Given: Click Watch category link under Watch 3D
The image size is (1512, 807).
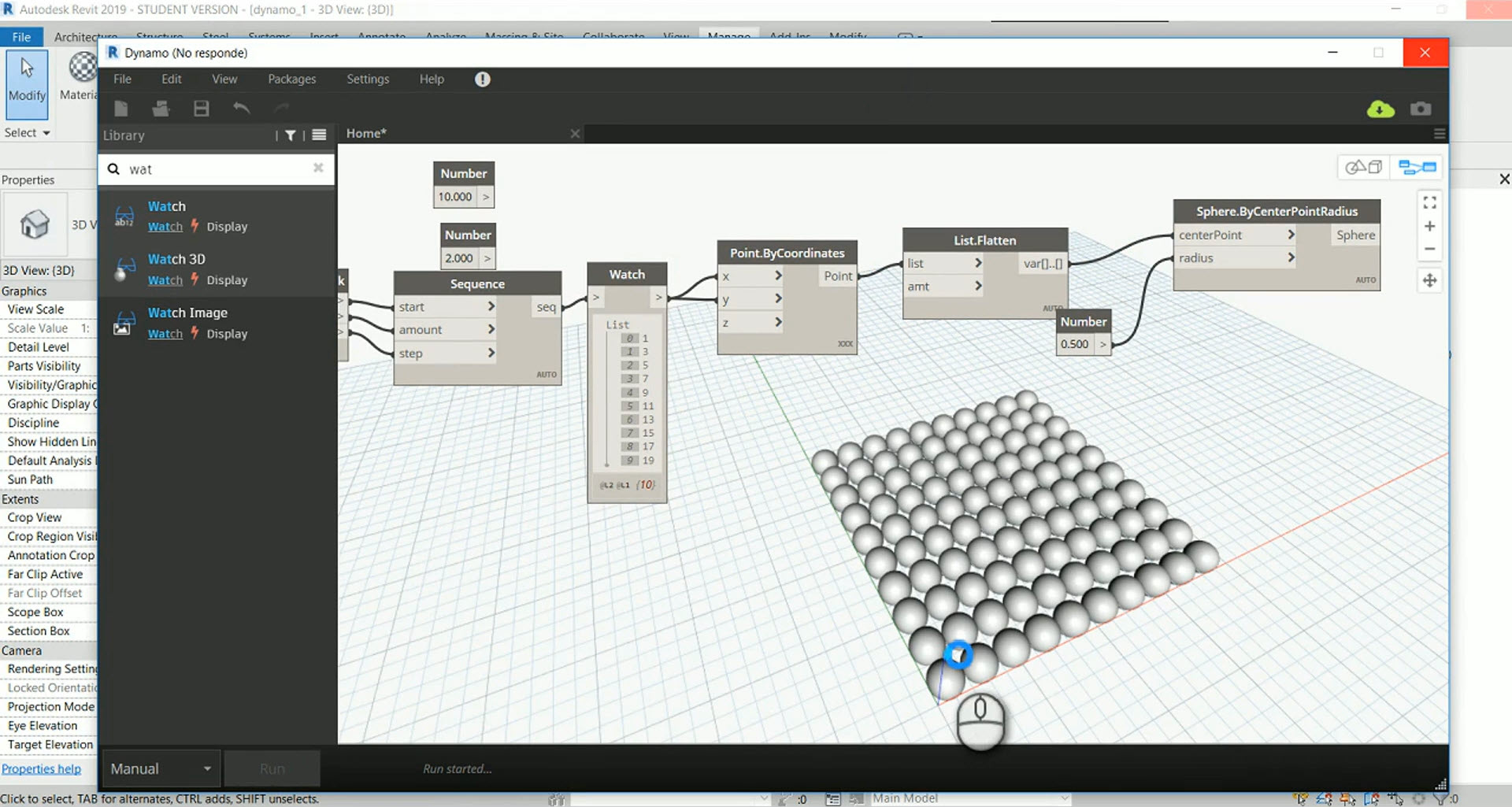Looking at the screenshot, I should (165, 280).
